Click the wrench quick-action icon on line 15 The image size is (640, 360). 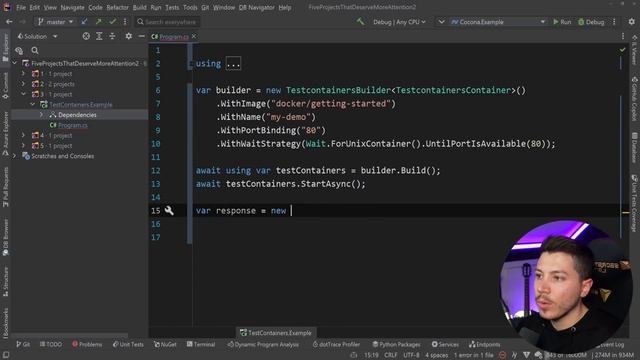pos(169,210)
